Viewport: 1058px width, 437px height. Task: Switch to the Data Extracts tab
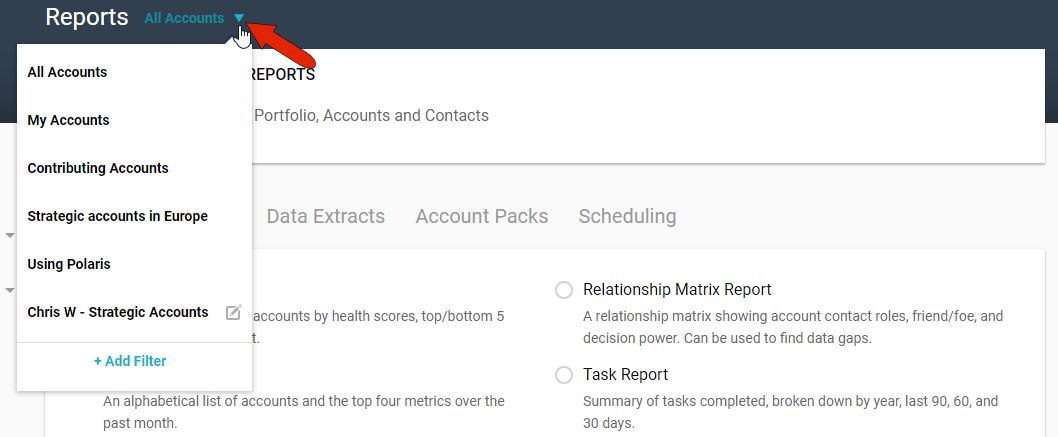pos(326,216)
